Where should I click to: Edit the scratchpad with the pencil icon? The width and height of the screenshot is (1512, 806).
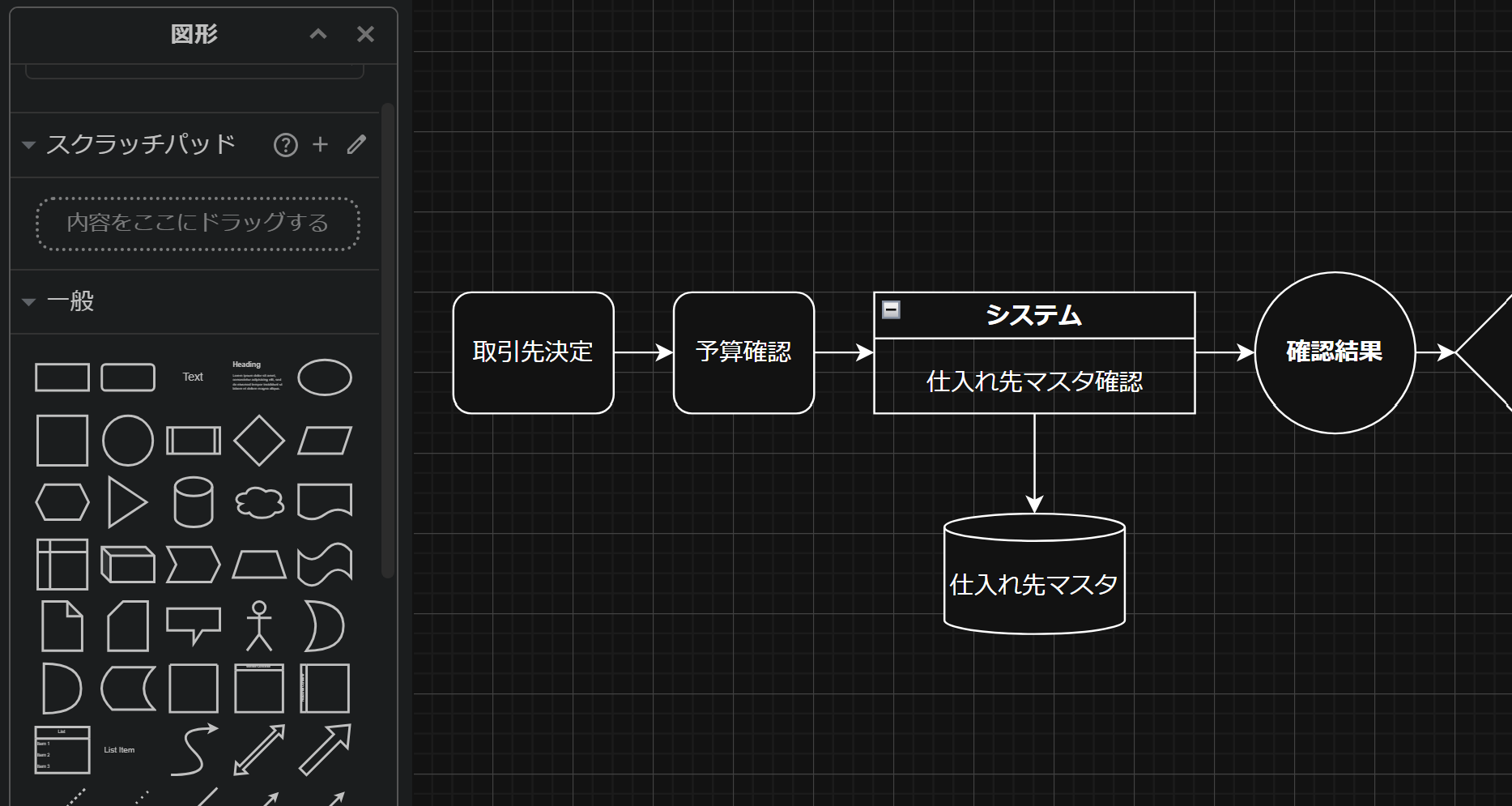356,144
